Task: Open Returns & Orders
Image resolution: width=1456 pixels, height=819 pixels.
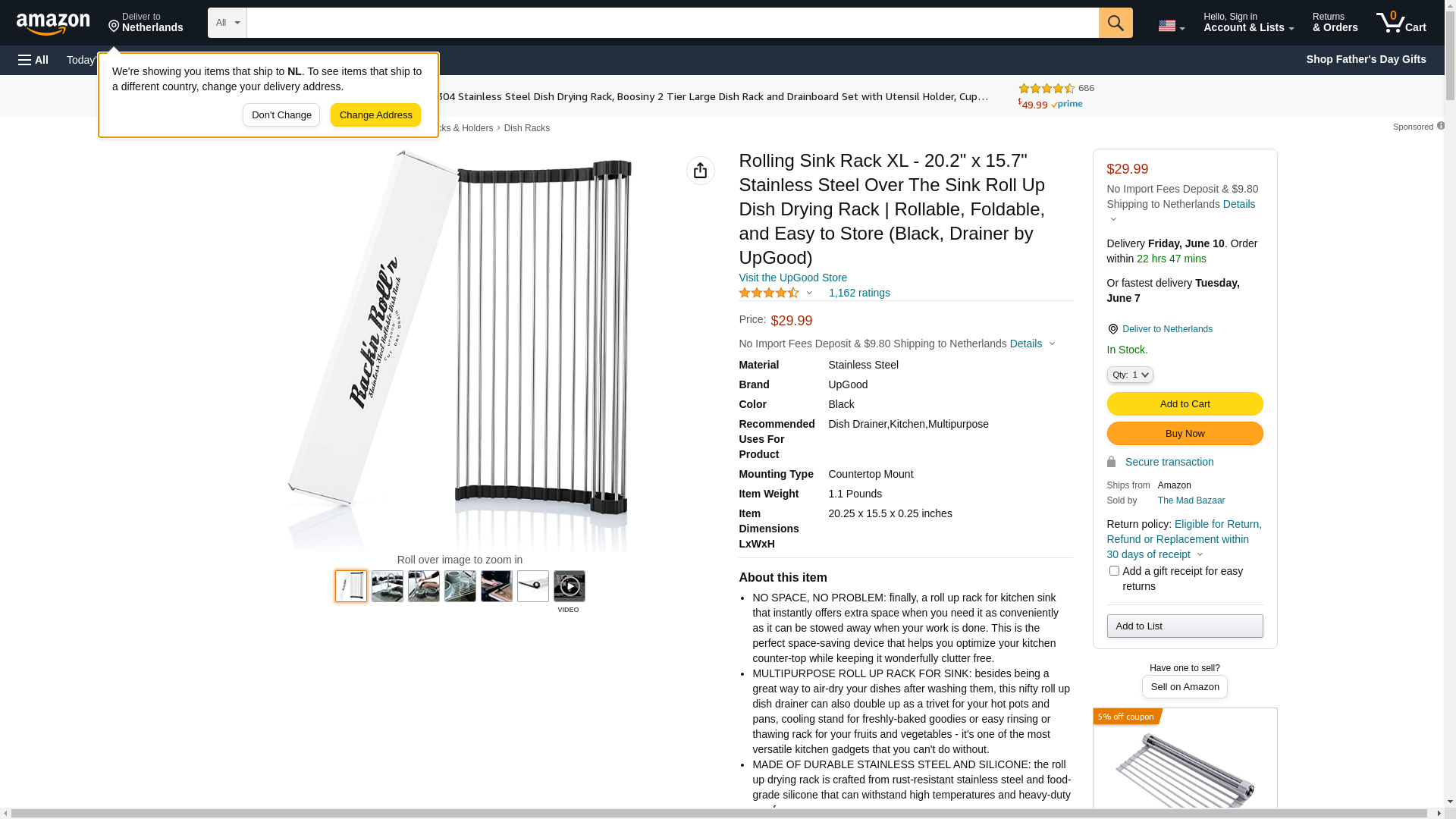Action: (1335, 23)
